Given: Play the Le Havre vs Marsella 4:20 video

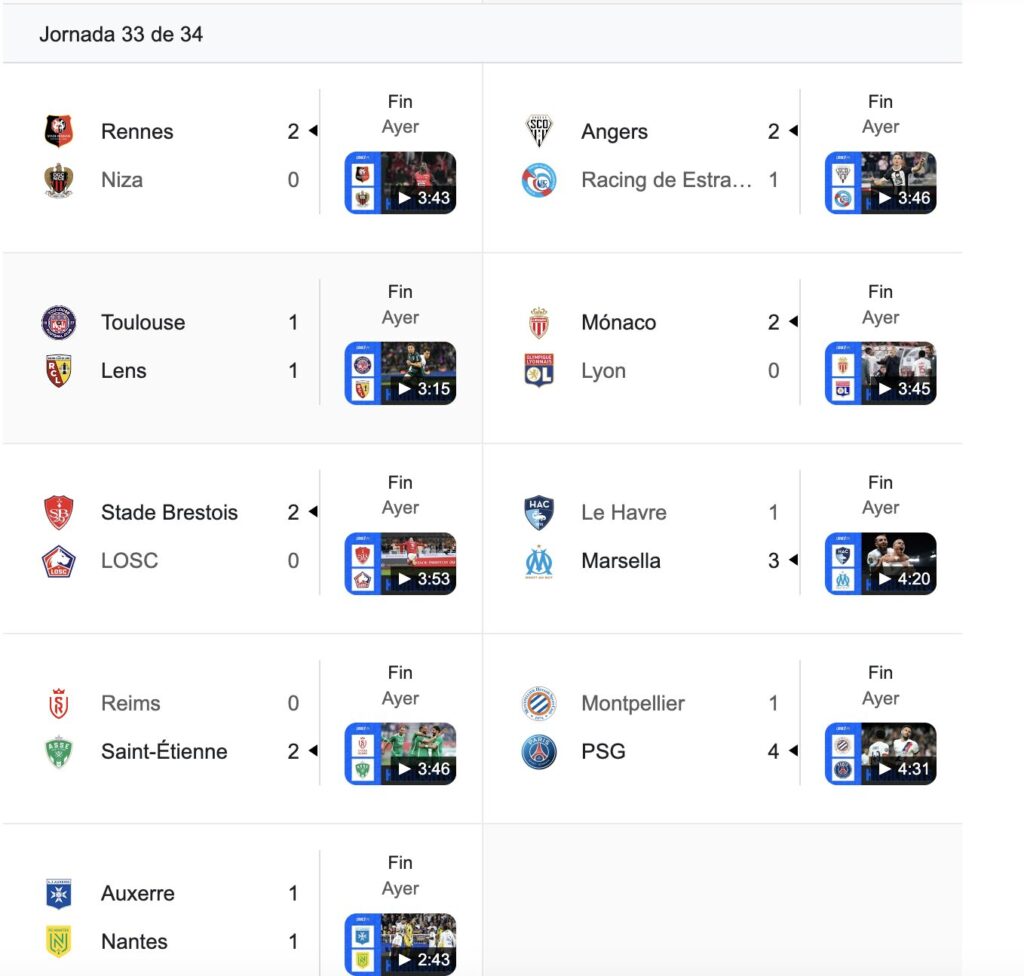Looking at the screenshot, I should [880, 563].
